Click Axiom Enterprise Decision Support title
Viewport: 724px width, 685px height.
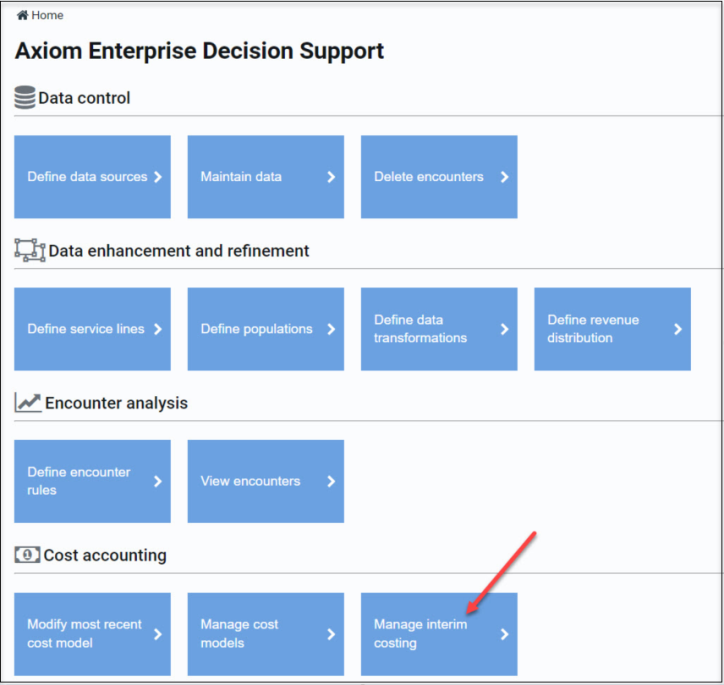coord(199,51)
